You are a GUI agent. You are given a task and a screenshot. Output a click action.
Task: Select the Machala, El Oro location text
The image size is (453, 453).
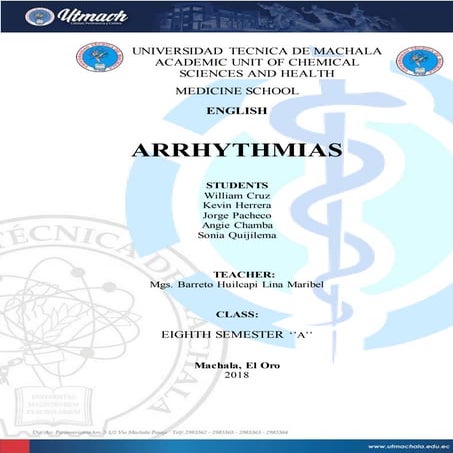click(237, 365)
